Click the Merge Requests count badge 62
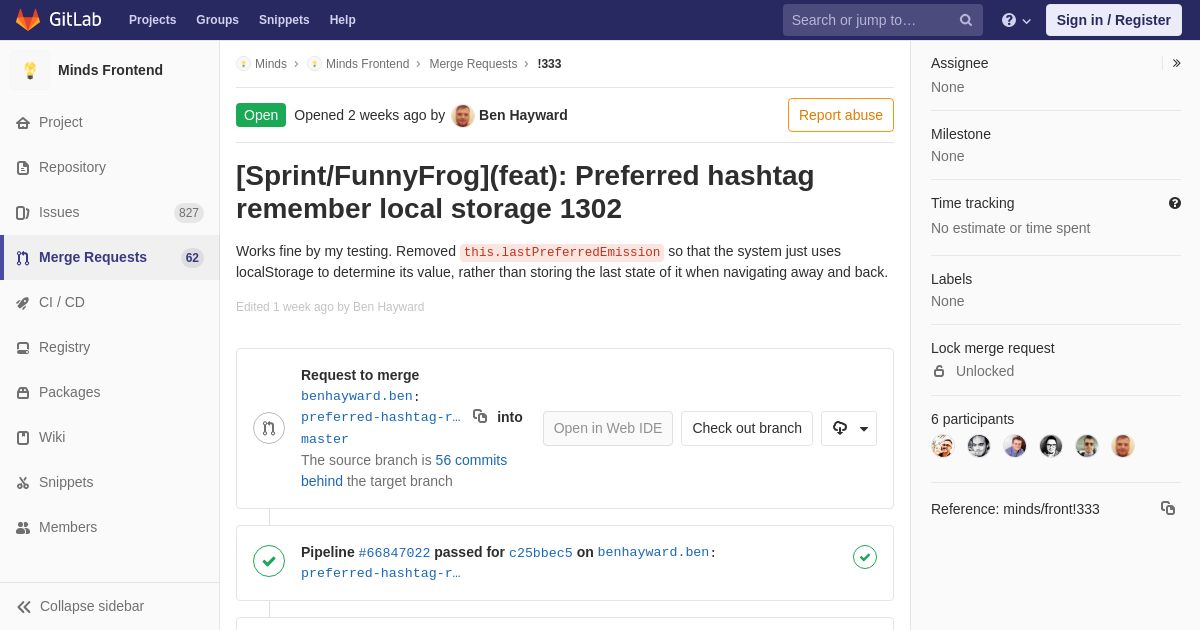The width and height of the screenshot is (1200, 630). (192, 258)
